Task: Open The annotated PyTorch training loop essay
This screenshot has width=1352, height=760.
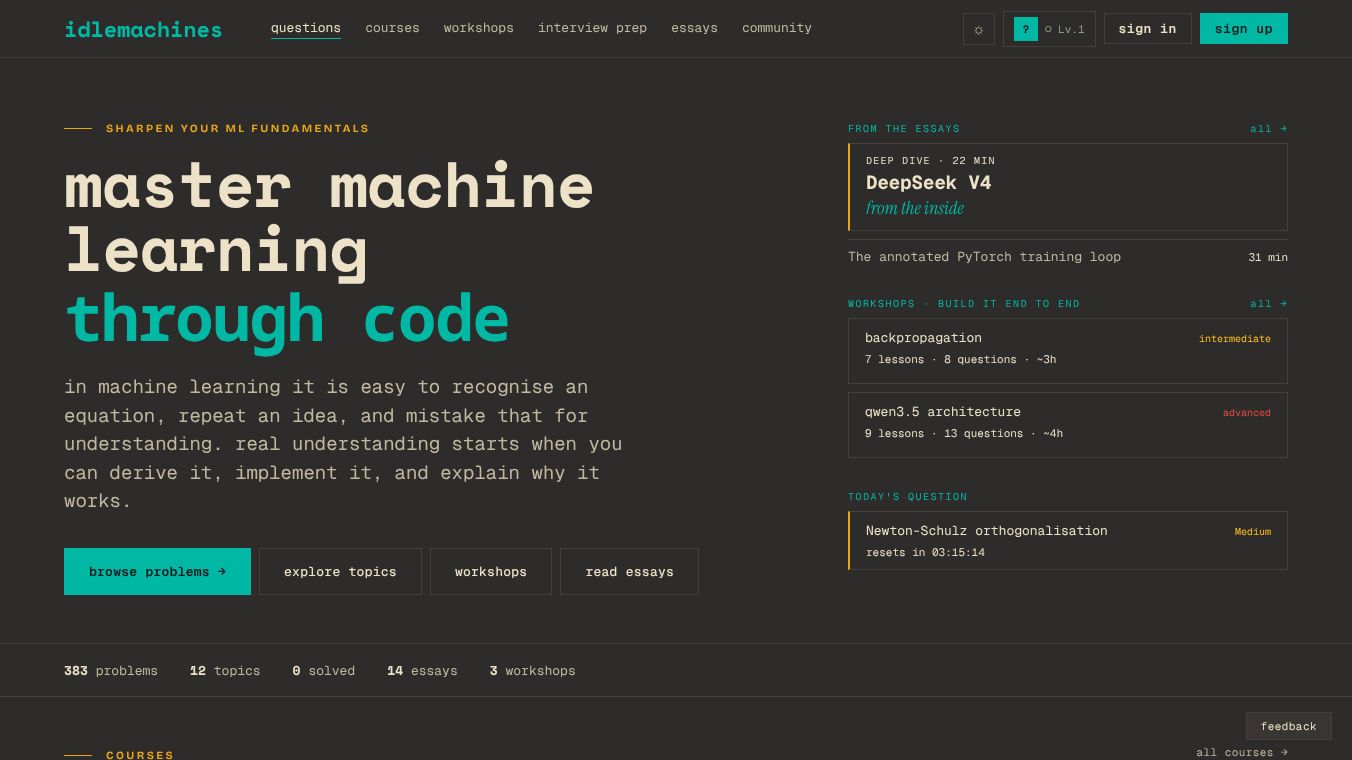Action: [x=1068, y=257]
